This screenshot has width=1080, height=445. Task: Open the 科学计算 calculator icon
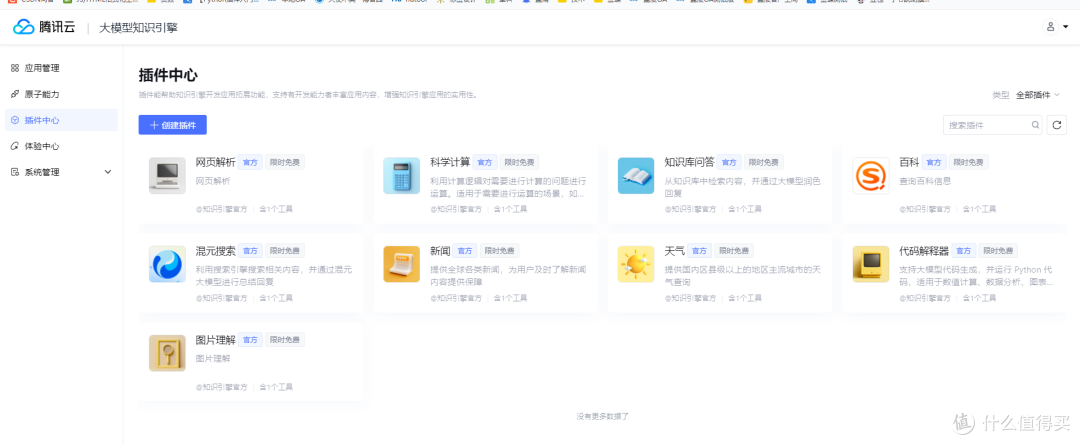pos(402,176)
